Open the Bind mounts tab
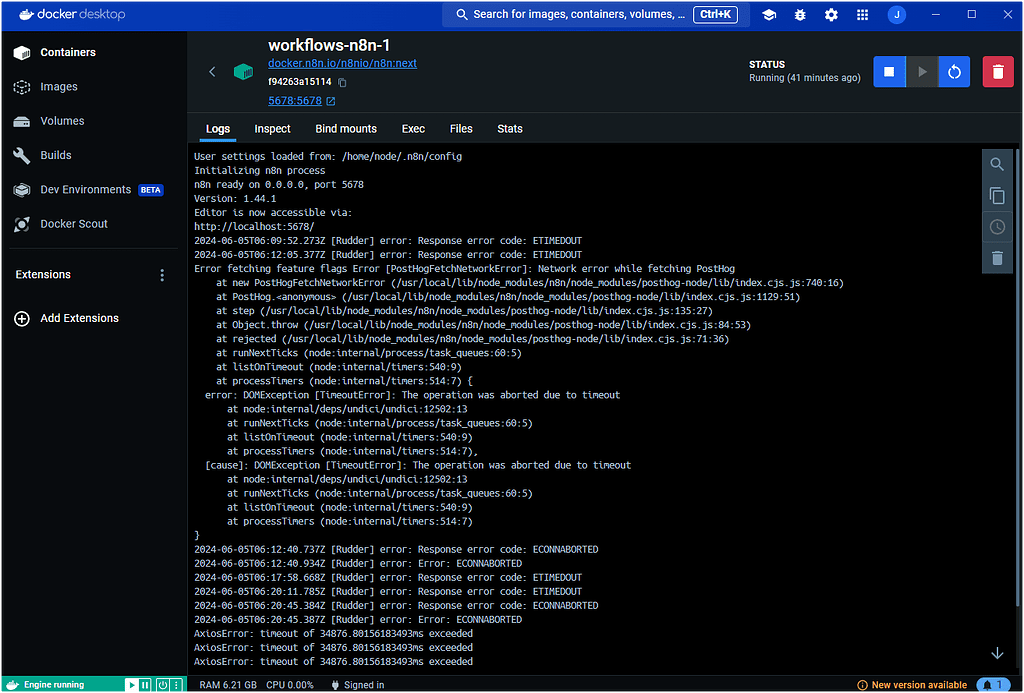 pyautogui.click(x=346, y=129)
